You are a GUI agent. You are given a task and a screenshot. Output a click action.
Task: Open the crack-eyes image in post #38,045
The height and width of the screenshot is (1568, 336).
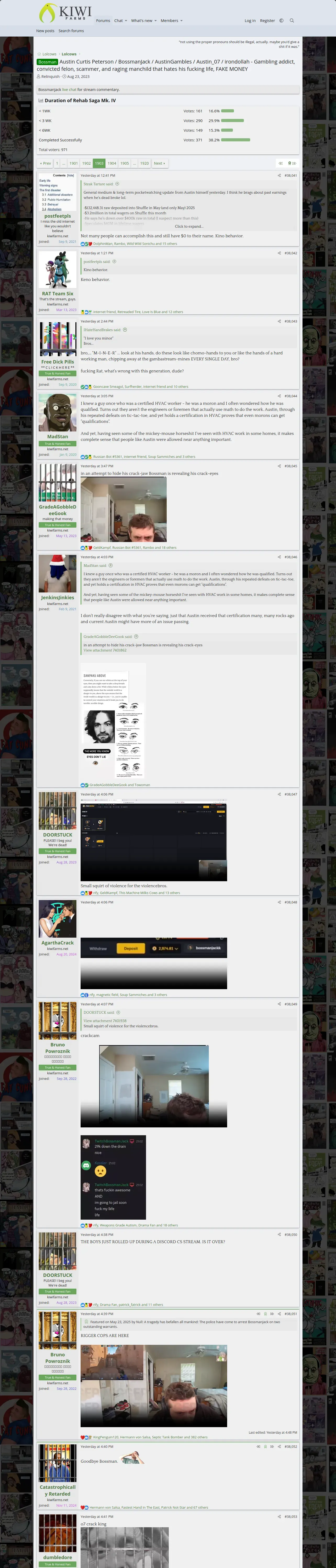coord(123,510)
